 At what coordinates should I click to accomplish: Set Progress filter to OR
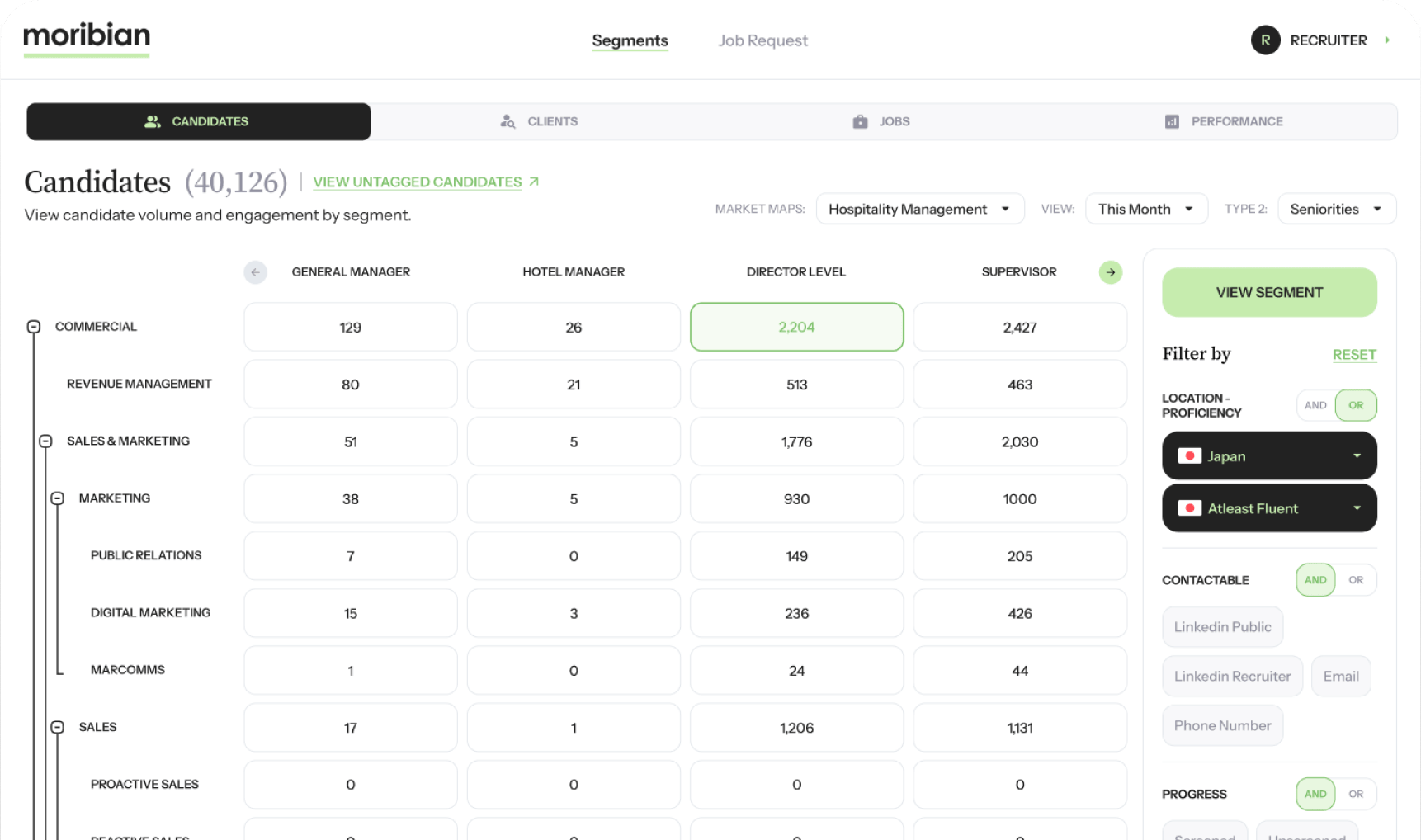[x=1356, y=794]
